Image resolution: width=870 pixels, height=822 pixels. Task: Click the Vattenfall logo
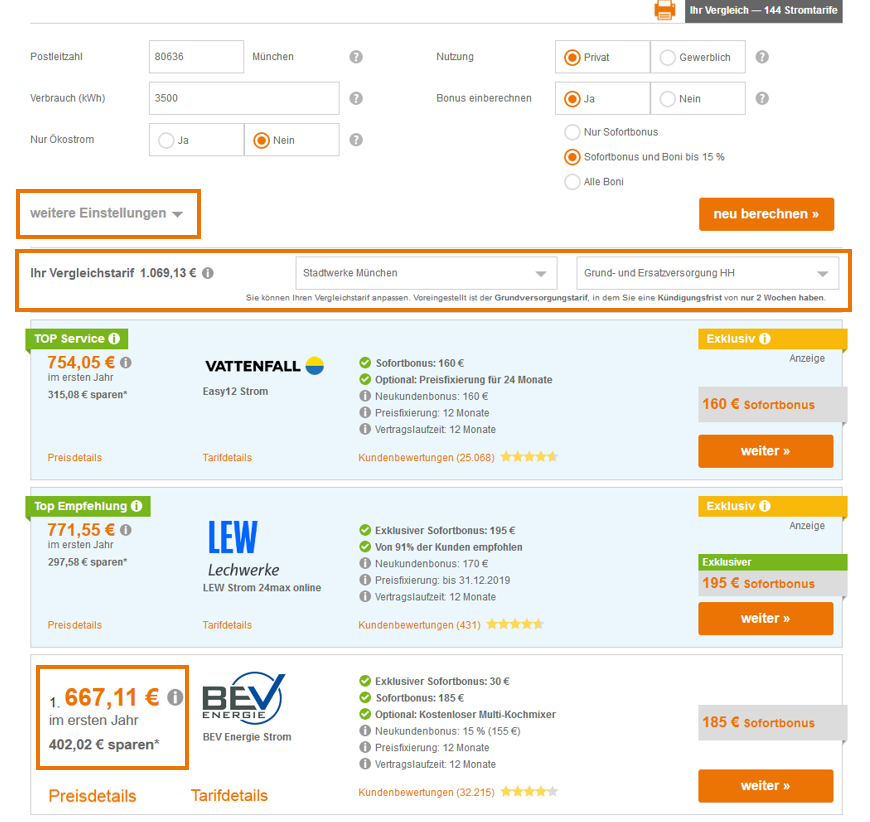pyautogui.click(x=265, y=366)
